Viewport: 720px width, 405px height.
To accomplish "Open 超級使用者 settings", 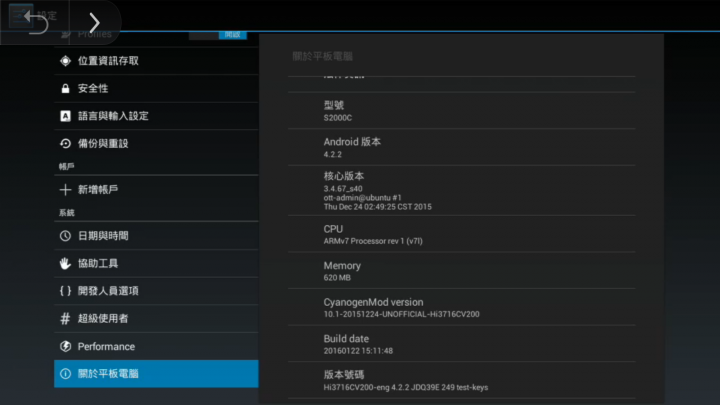I will (156, 318).
